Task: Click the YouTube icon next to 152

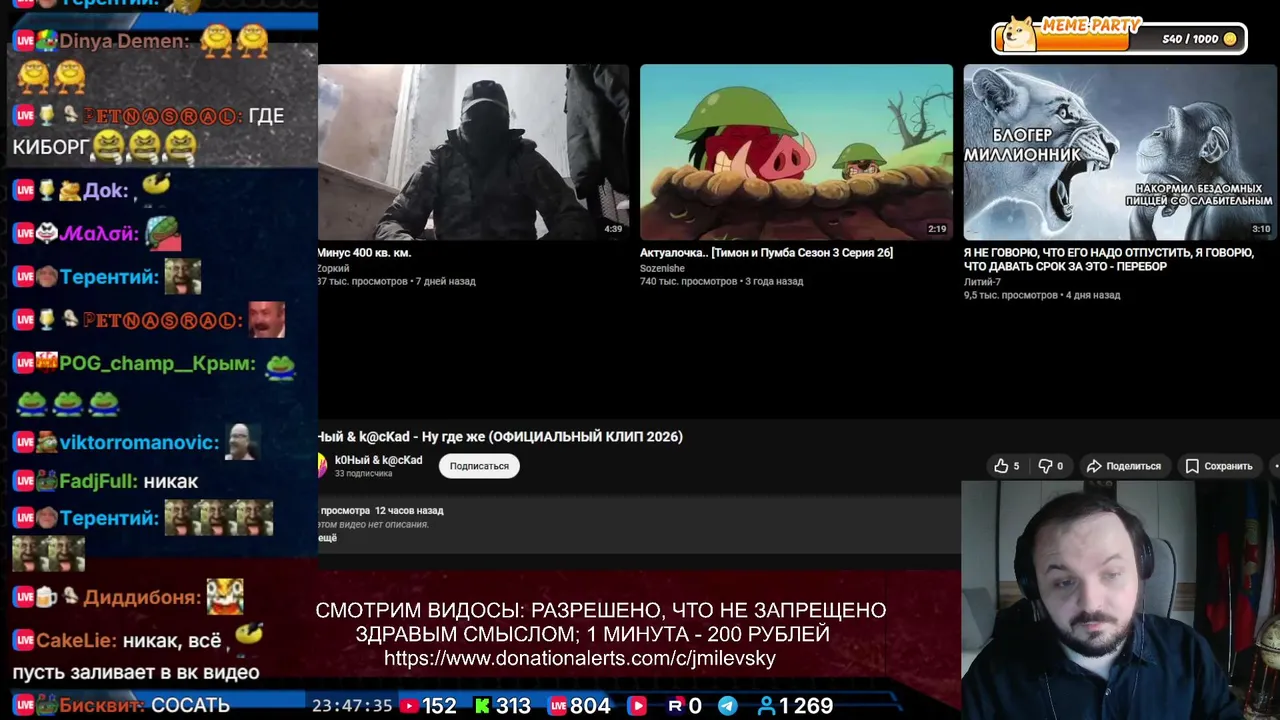Action: (408, 706)
